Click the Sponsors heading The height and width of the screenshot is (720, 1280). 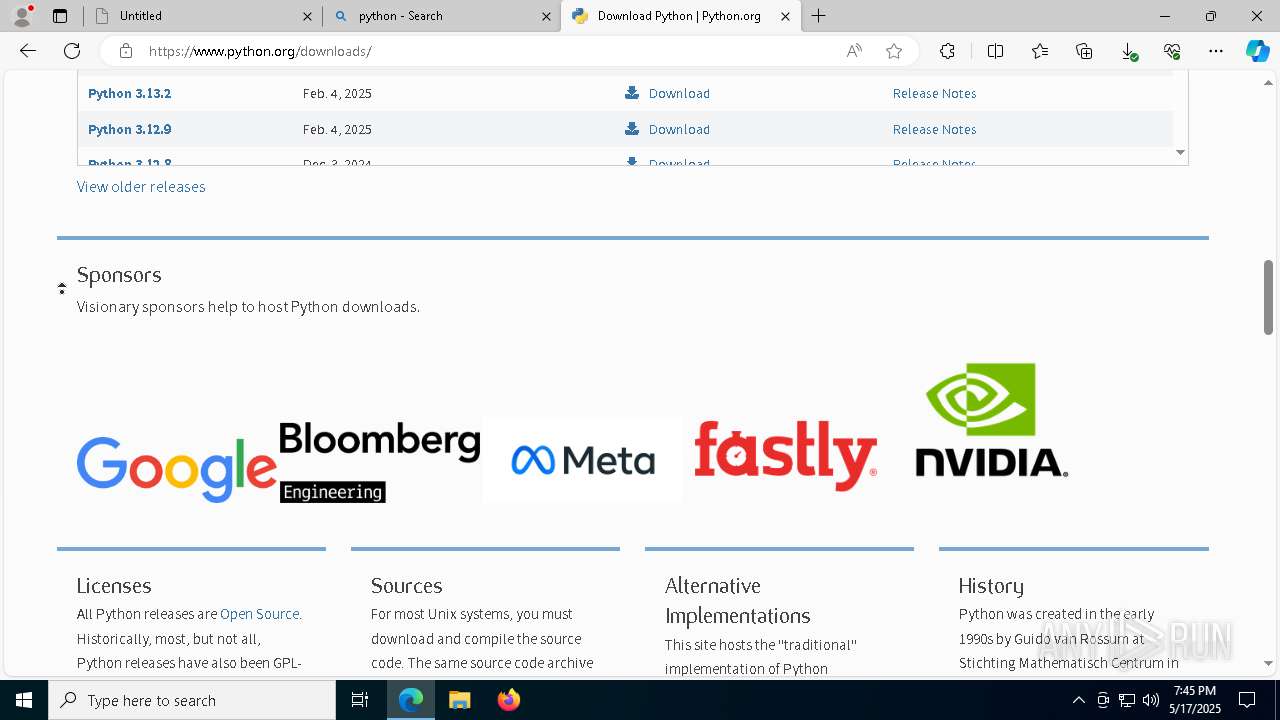(119, 275)
